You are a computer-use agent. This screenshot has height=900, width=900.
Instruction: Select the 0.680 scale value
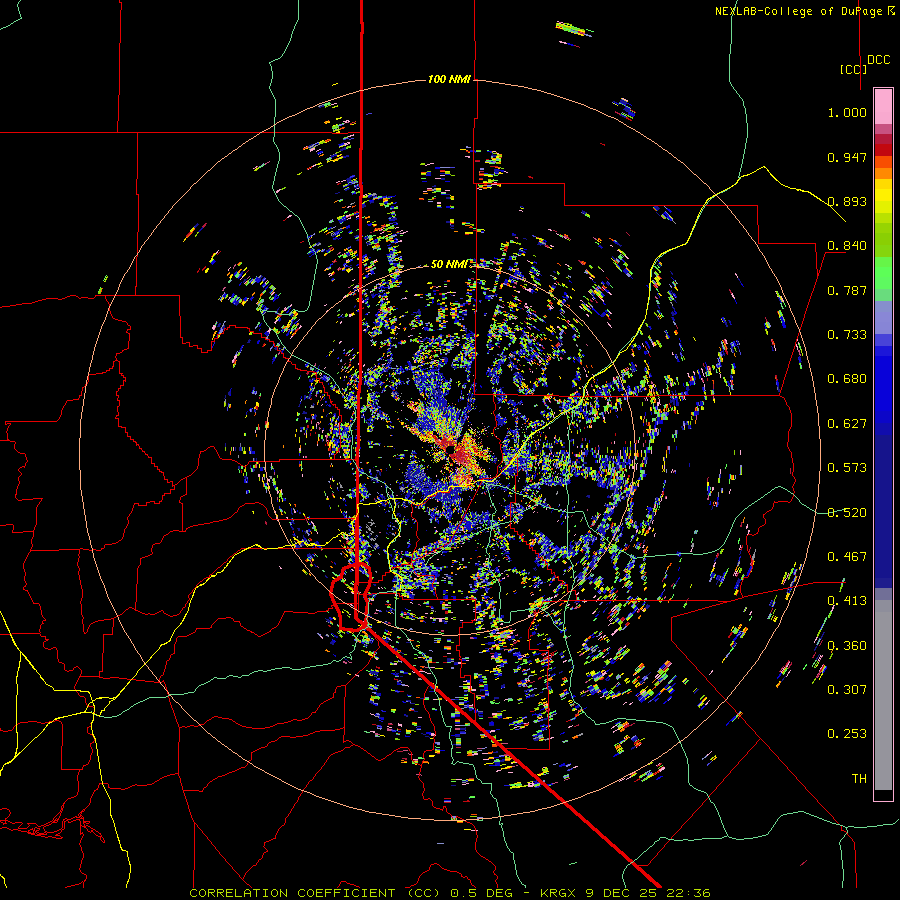tap(847, 379)
